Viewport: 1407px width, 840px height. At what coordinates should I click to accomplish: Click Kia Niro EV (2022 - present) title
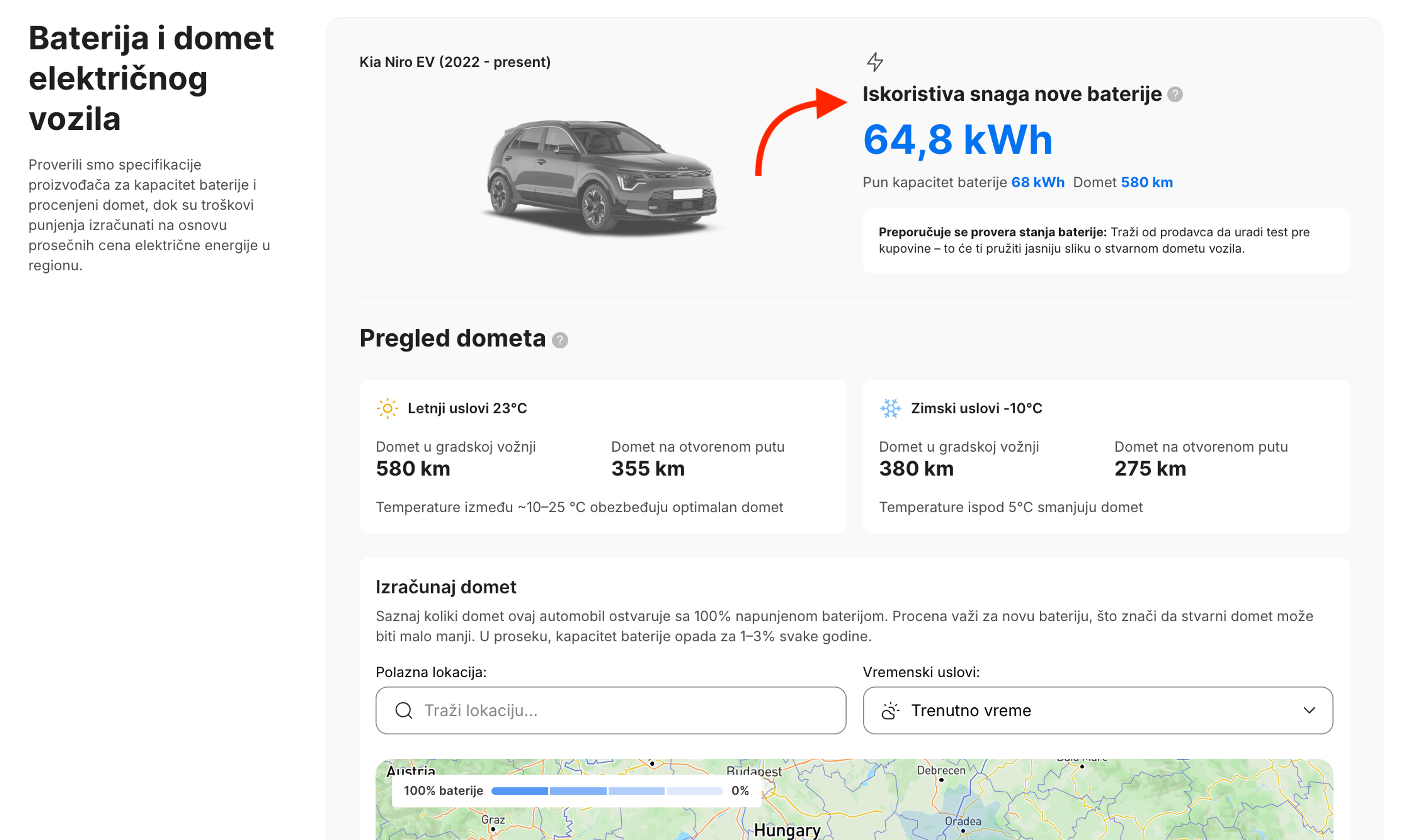click(x=454, y=62)
